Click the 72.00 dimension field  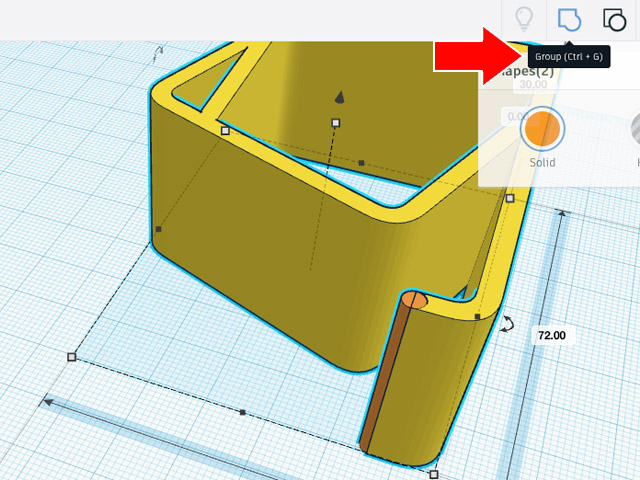coord(551,336)
